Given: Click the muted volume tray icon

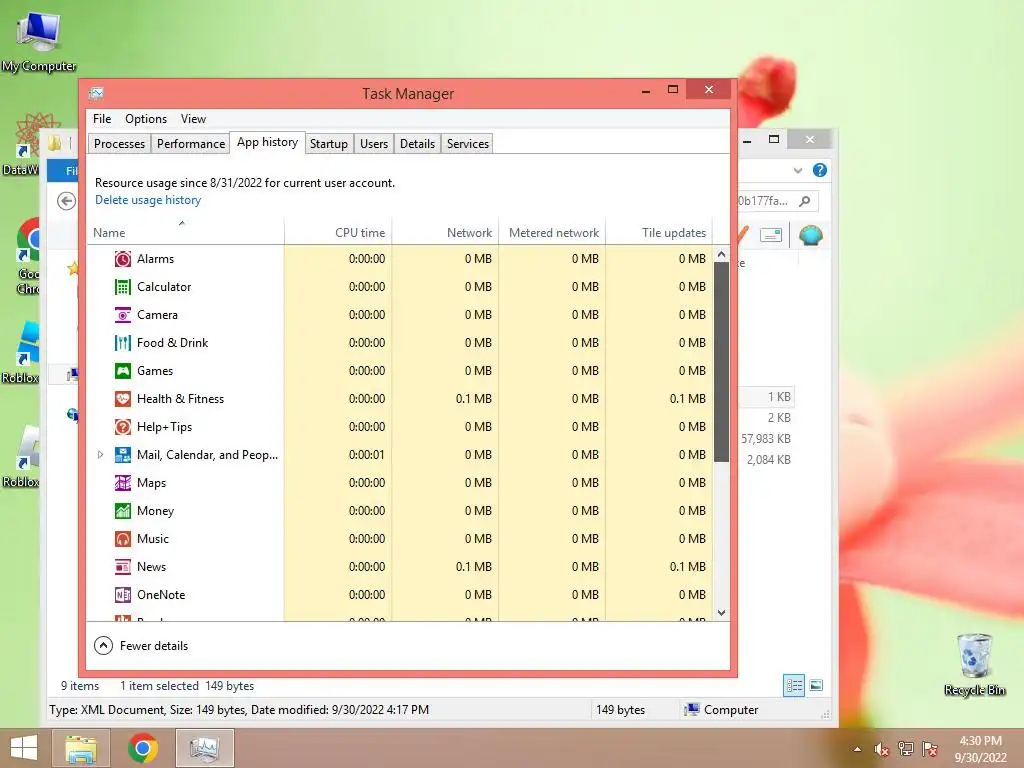Looking at the screenshot, I should [882, 749].
